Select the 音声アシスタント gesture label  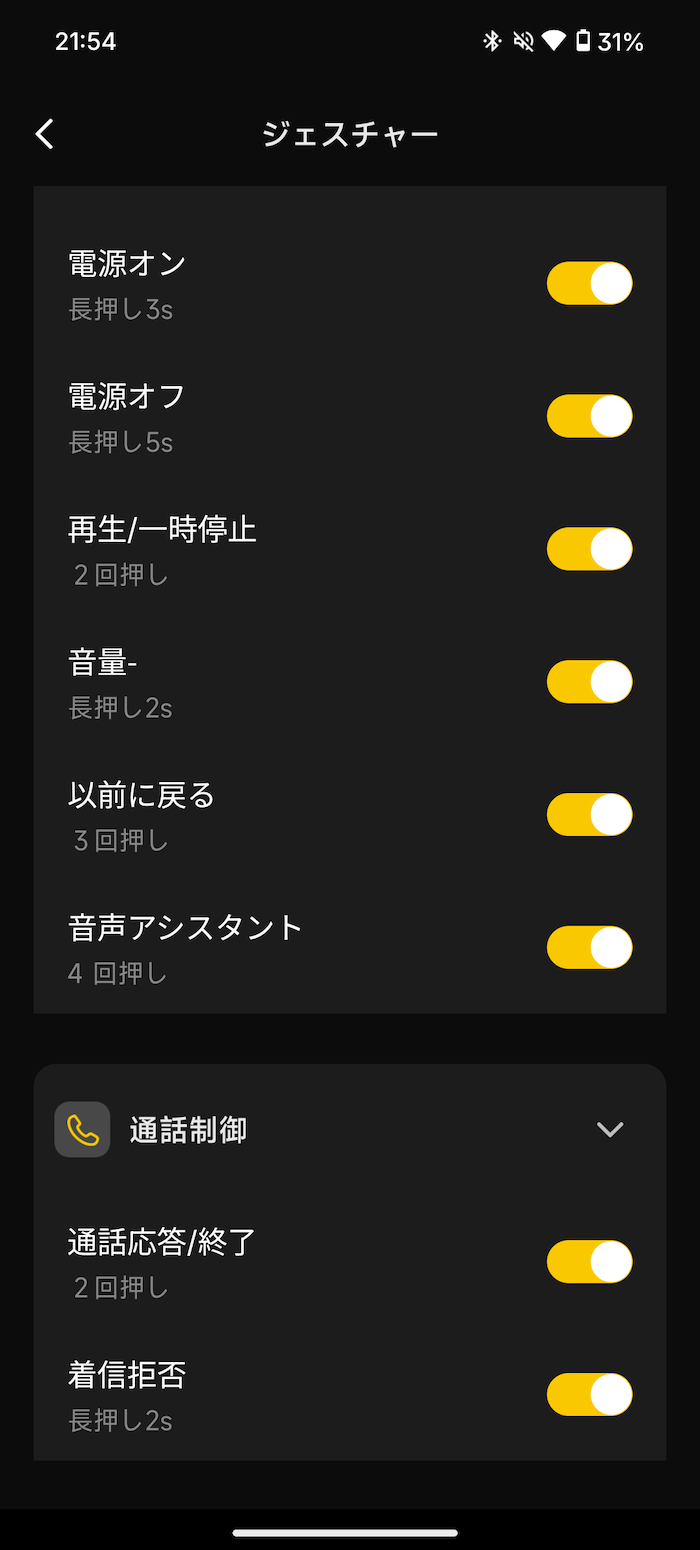tap(185, 928)
